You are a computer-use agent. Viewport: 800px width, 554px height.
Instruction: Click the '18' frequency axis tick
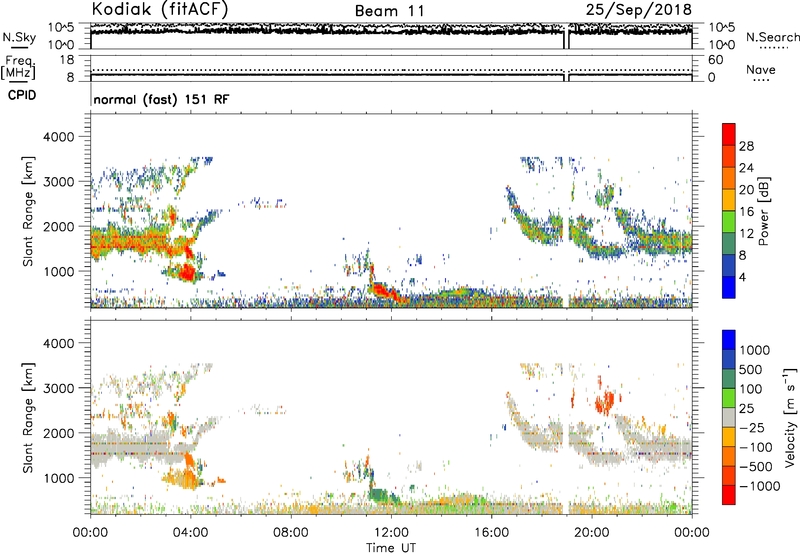(67, 60)
